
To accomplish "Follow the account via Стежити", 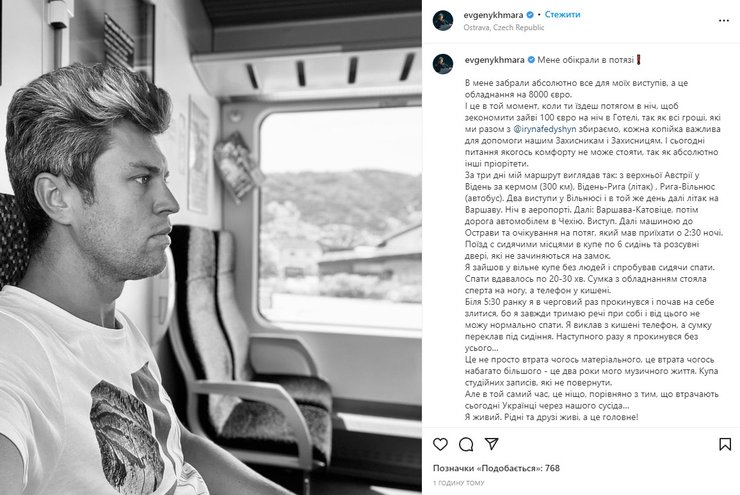I will [x=562, y=15].
